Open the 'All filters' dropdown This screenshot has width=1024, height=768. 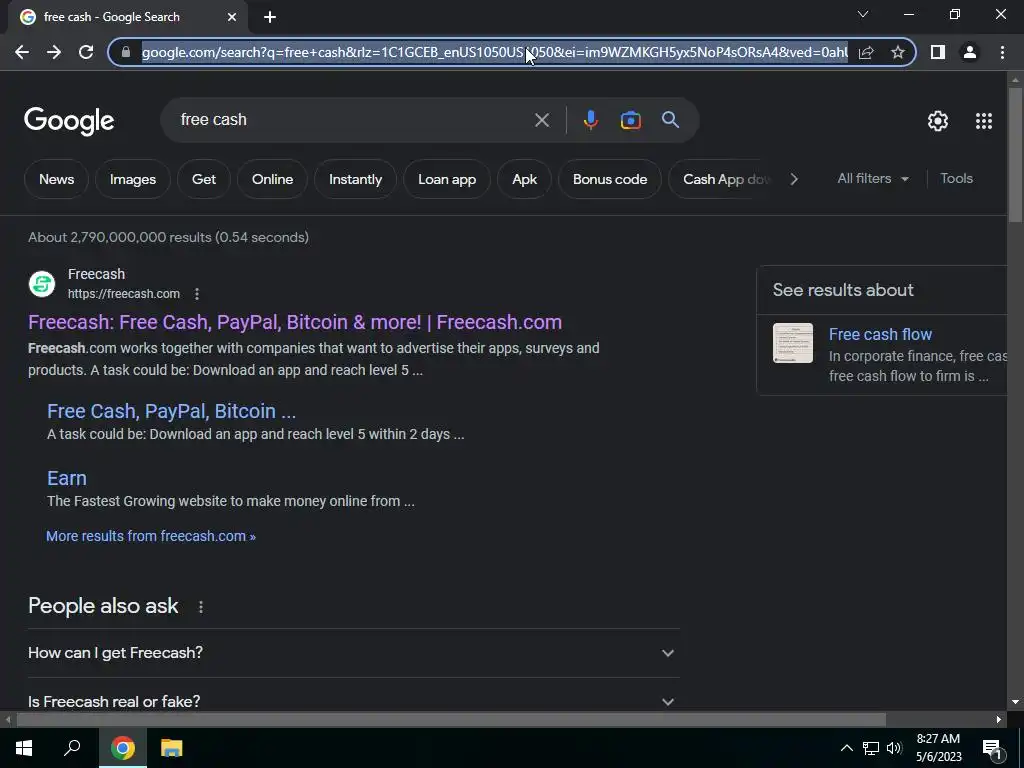tap(872, 178)
